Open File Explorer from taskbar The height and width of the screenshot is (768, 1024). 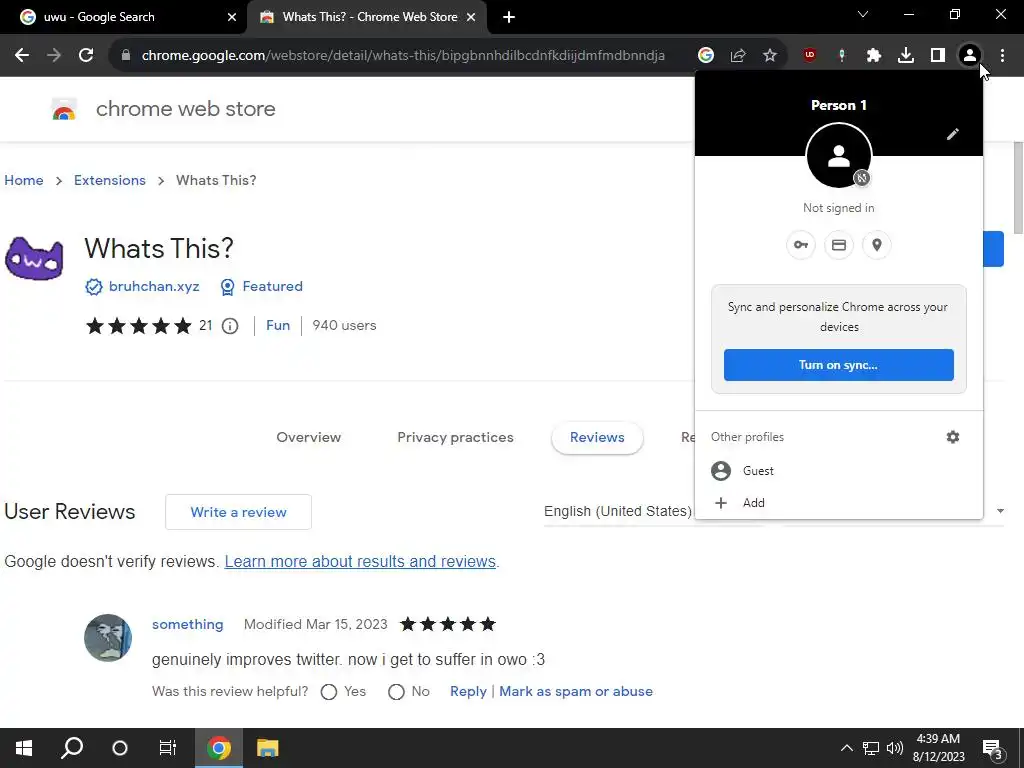(268, 748)
